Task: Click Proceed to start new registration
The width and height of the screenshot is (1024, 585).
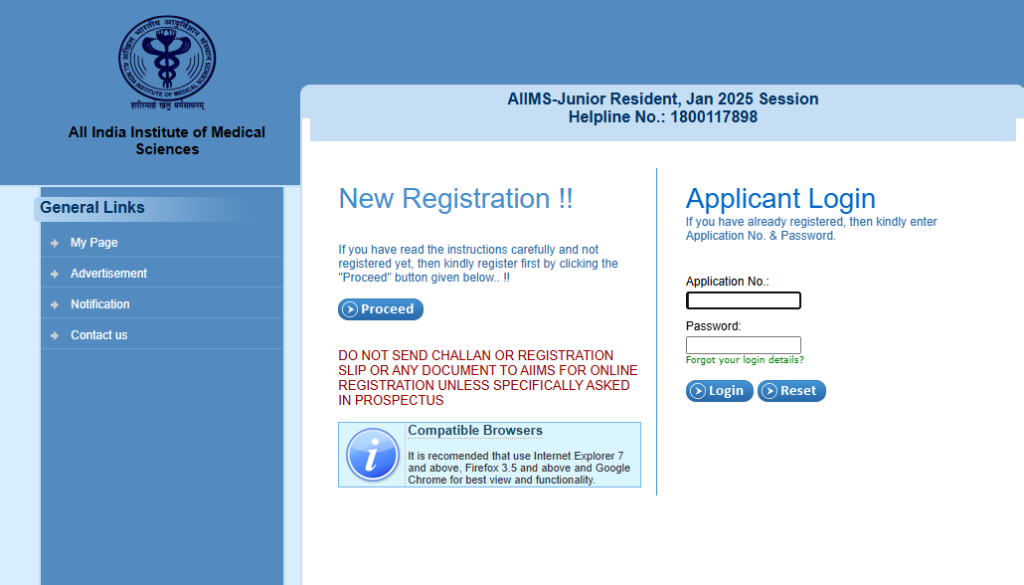Action: pos(381,309)
